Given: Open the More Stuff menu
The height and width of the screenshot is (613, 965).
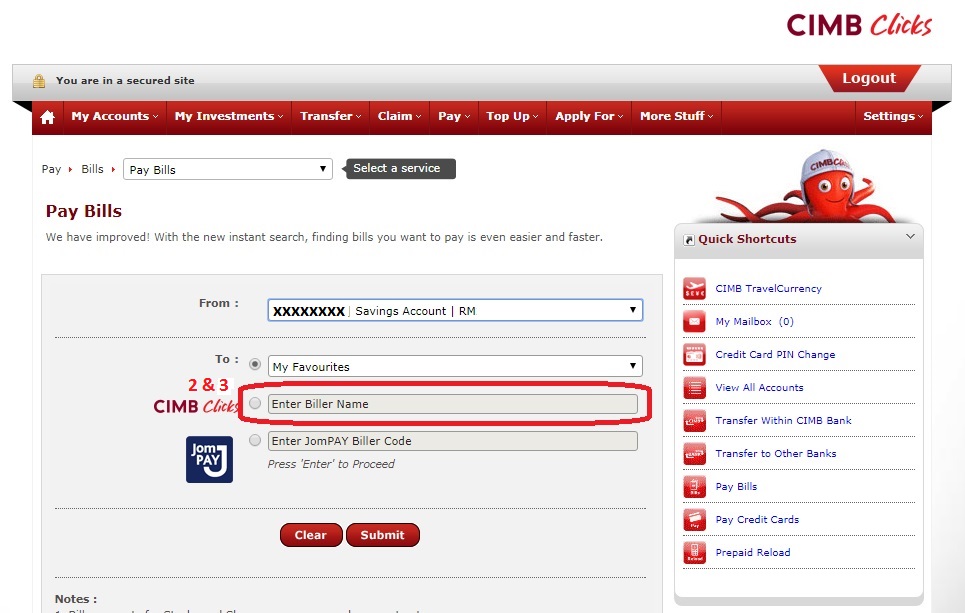Looking at the screenshot, I should point(676,116).
